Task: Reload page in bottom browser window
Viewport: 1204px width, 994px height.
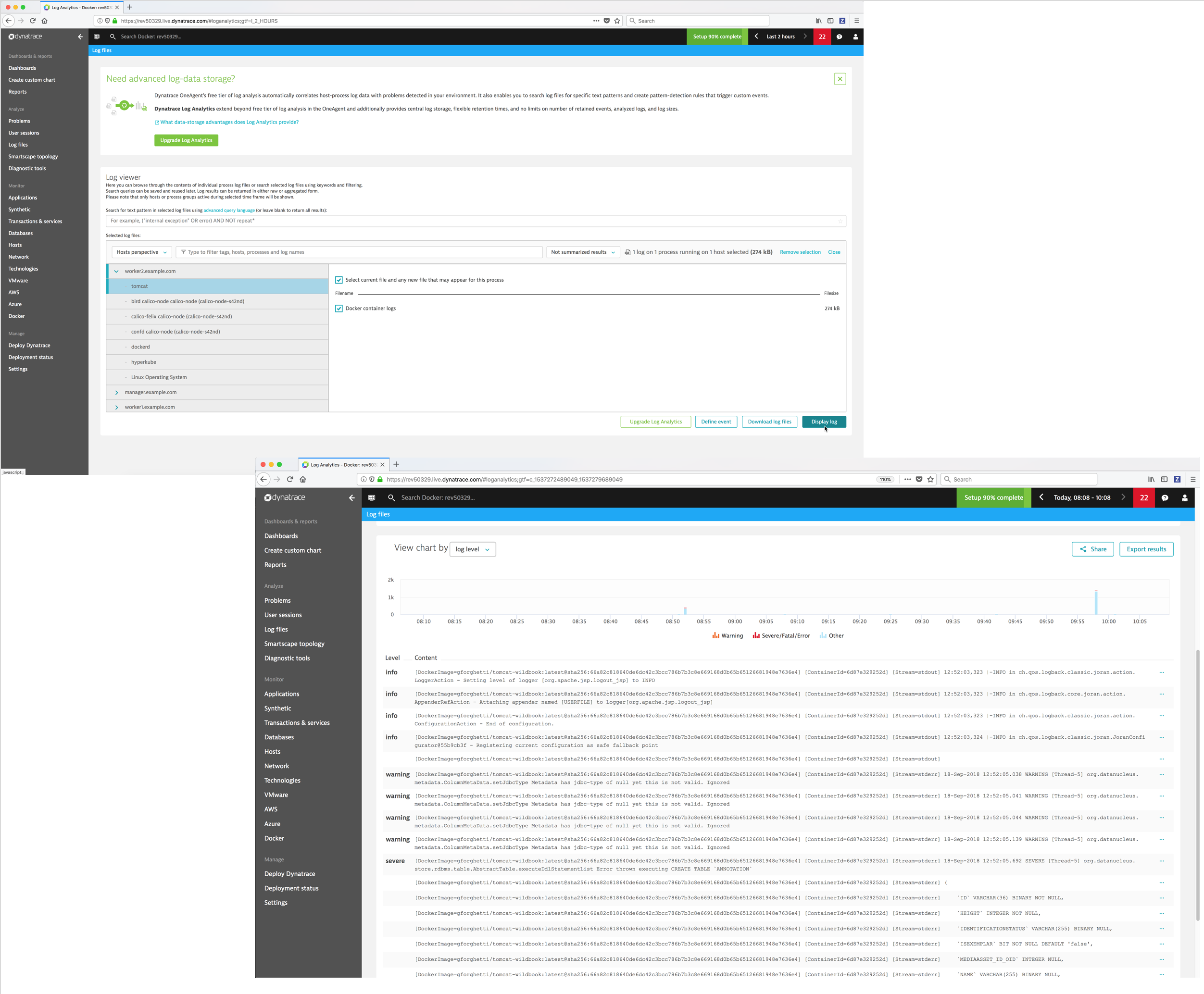Action: (x=290, y=479)
